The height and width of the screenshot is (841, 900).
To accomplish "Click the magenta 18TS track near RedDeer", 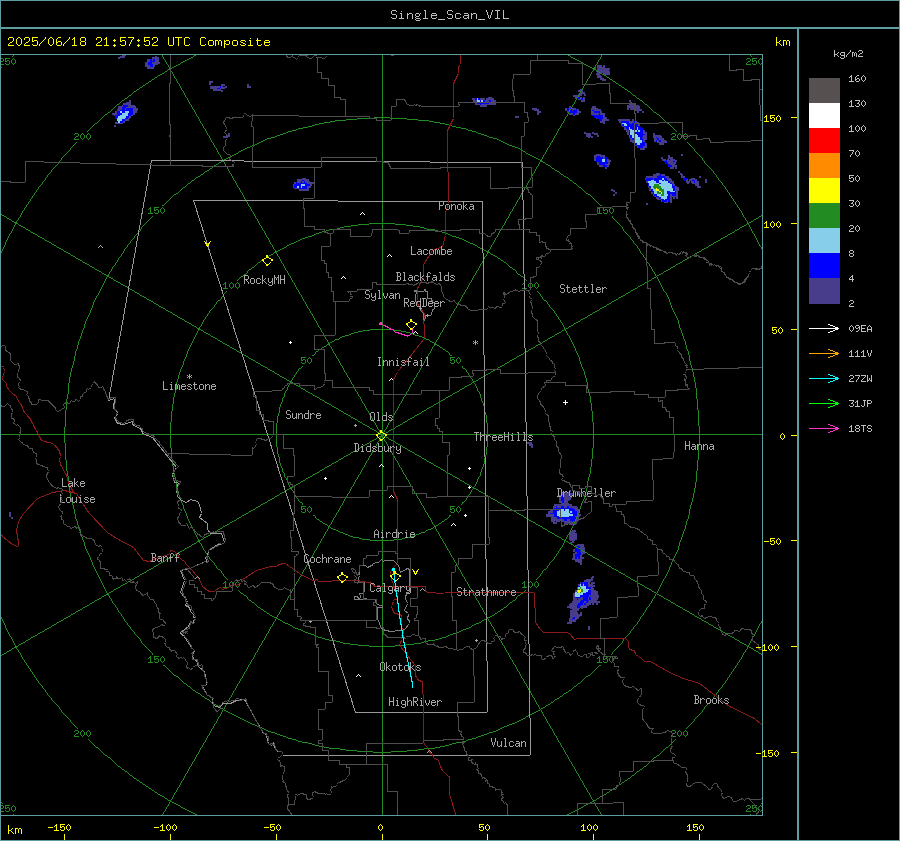I will [x=395, y=330].
